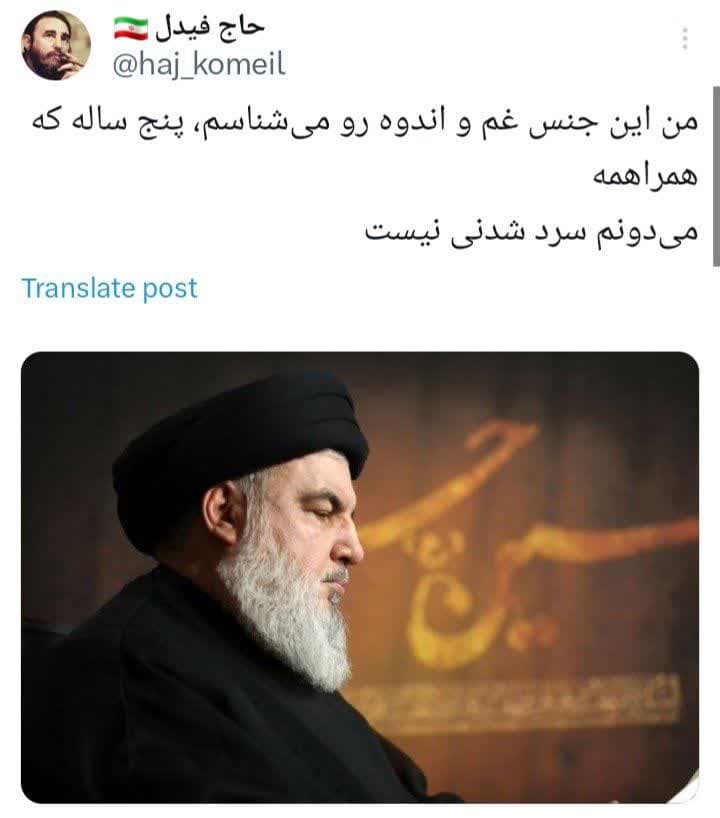
Task: Open the three-dot more options menu
Action: coord(685,39)
